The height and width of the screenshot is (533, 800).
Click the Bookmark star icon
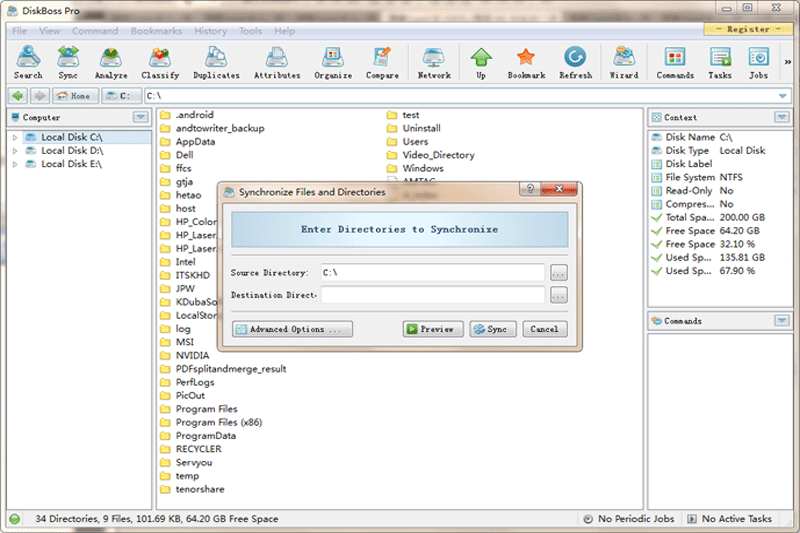click(526, 62)
